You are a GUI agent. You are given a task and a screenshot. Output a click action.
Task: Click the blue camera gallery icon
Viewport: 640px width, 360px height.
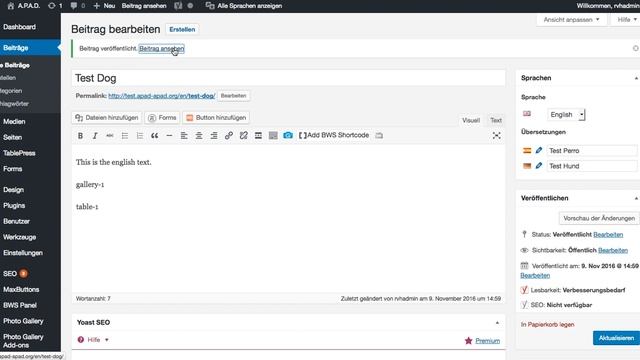288,135
